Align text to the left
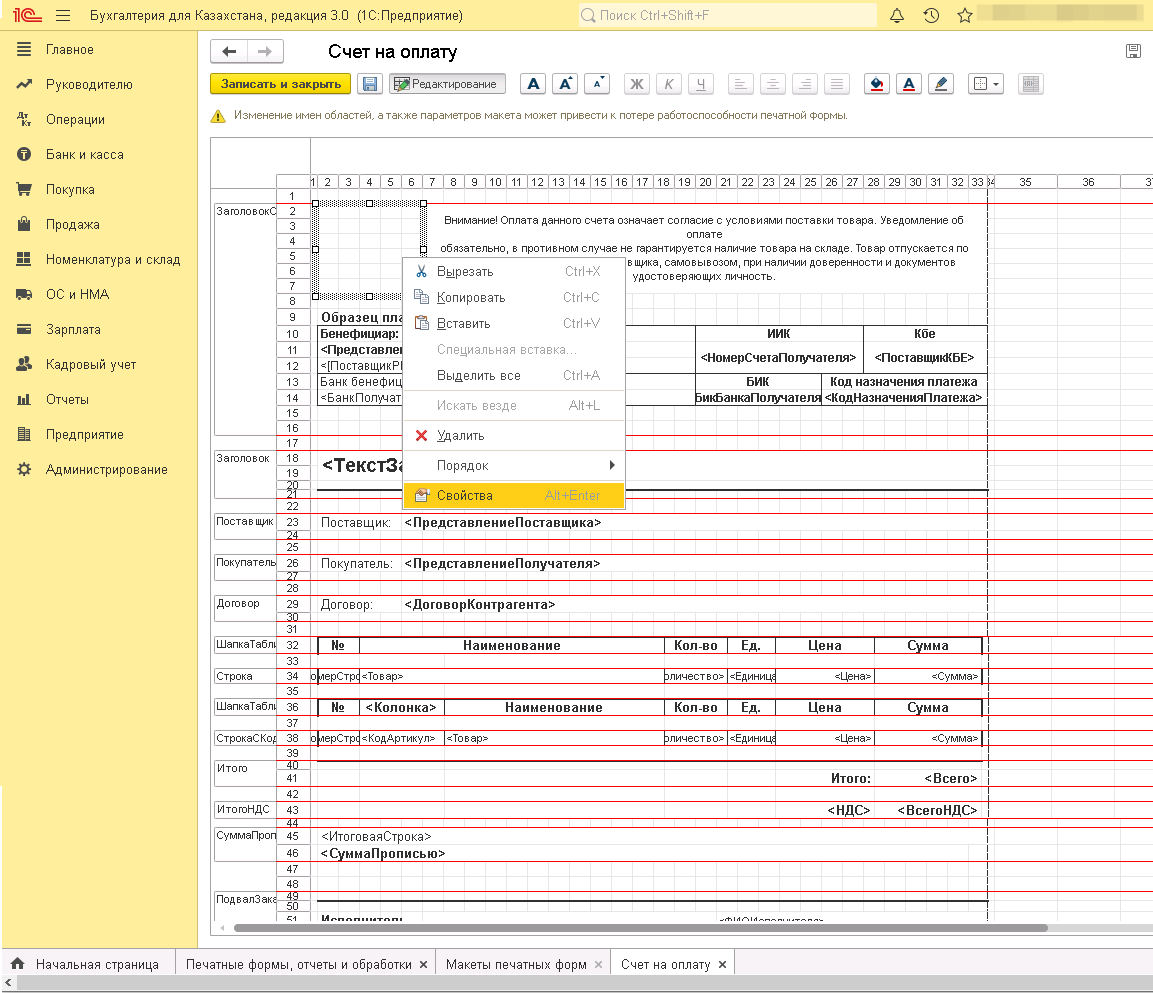 coord(740,84)
